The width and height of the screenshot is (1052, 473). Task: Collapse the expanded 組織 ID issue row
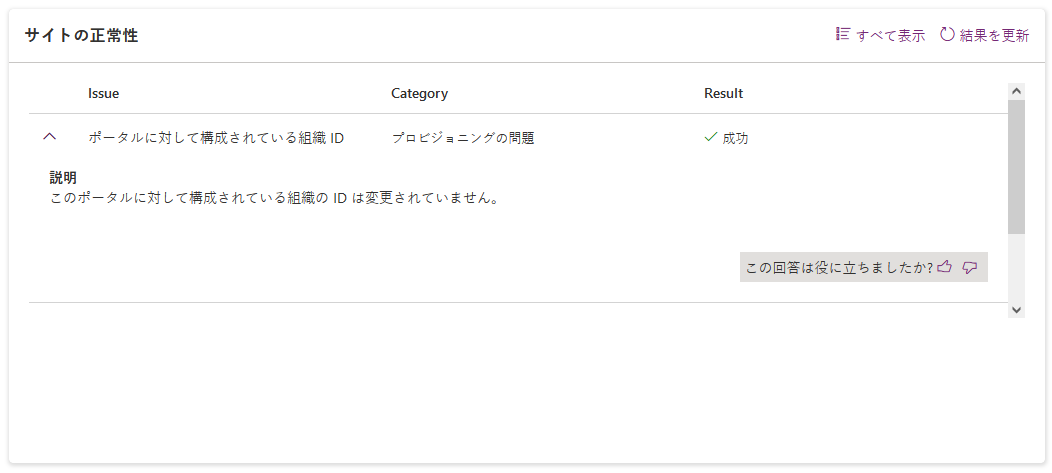tap(50, 137)
